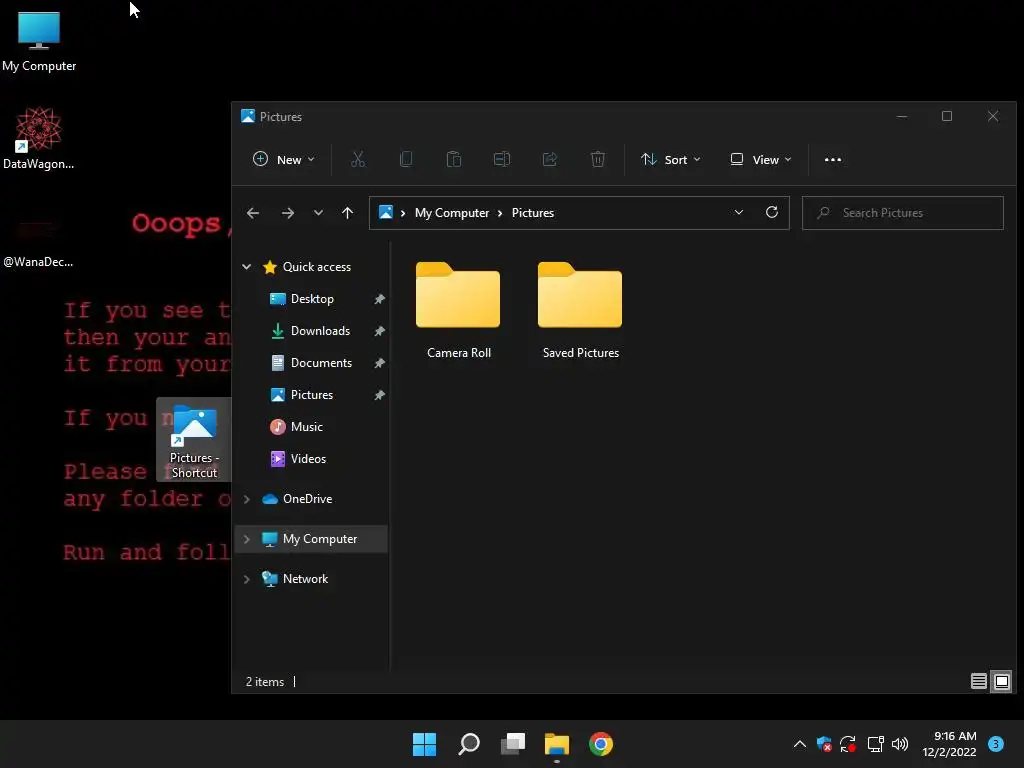Click the Cut scissors icon in toolbar
This screenshot has height=768, width=1024.
(x=358, y=159)
